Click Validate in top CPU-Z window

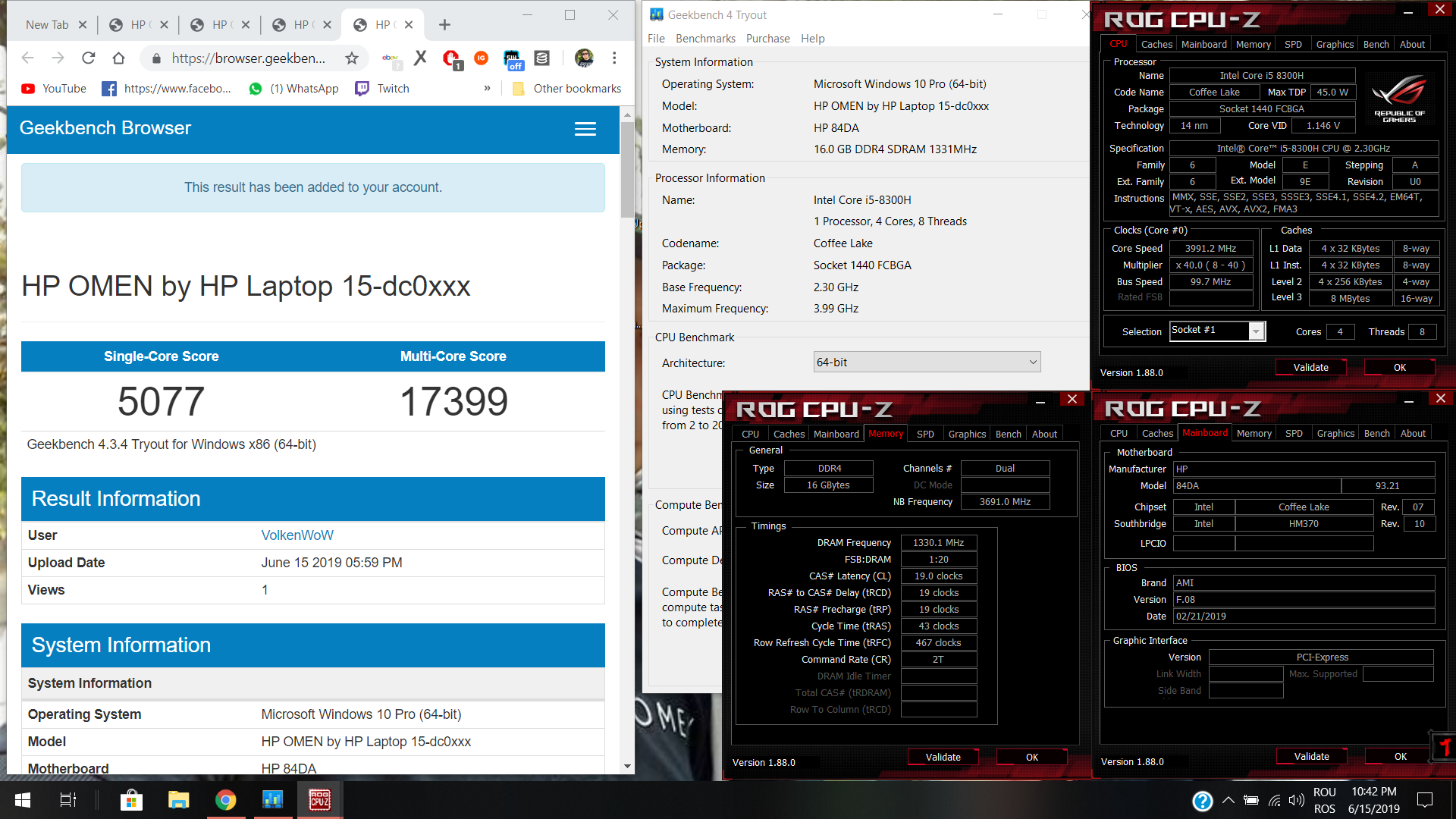tap(1310, 368)
